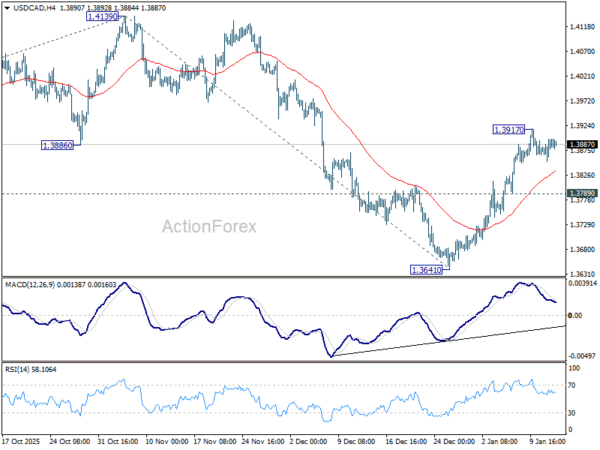600x450 pixels.
Task: Click the 1.39720 price axis value
Action: [x=582, y=101]
